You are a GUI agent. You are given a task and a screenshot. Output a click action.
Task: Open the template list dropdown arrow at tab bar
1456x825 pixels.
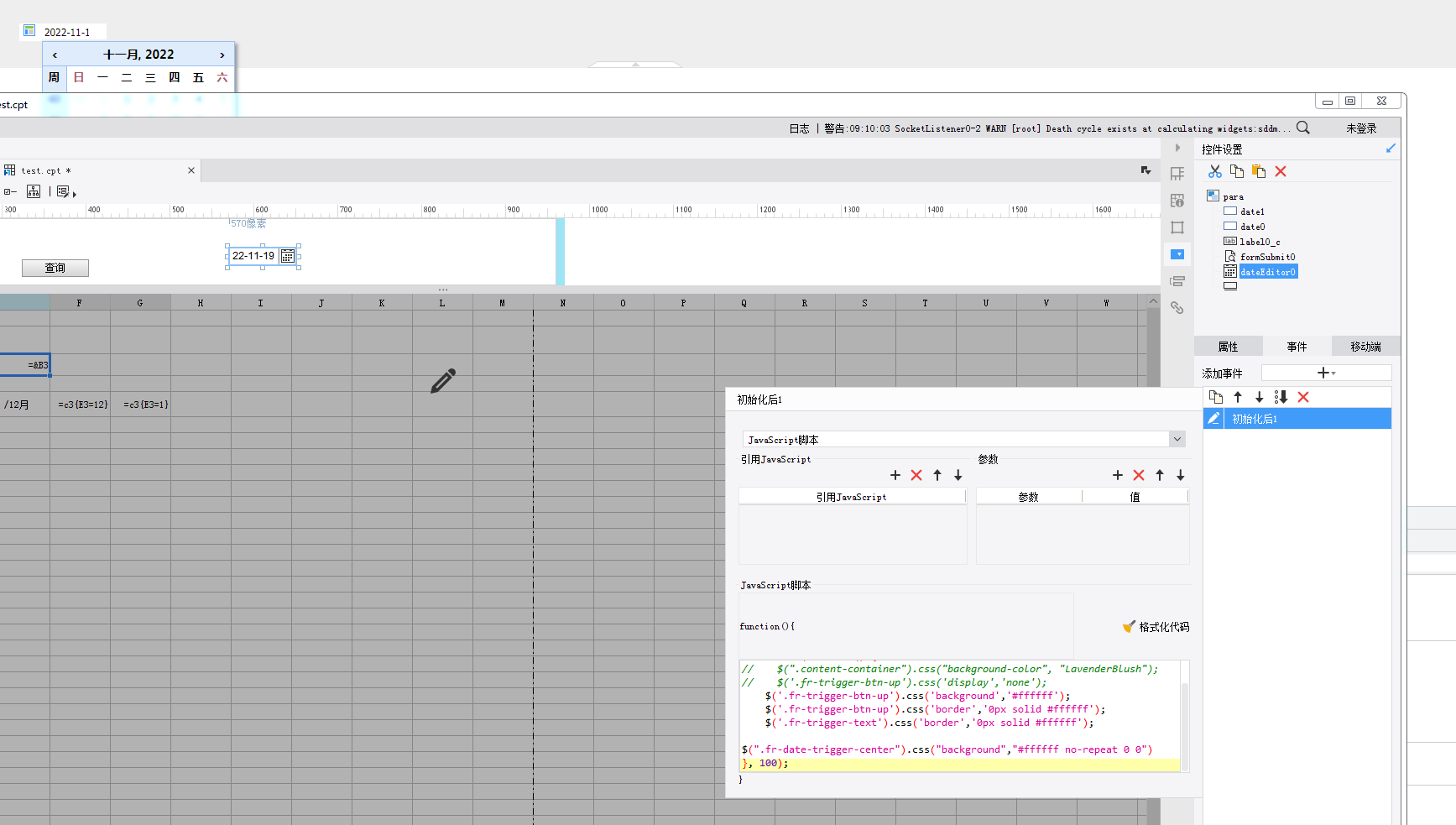1145,170
